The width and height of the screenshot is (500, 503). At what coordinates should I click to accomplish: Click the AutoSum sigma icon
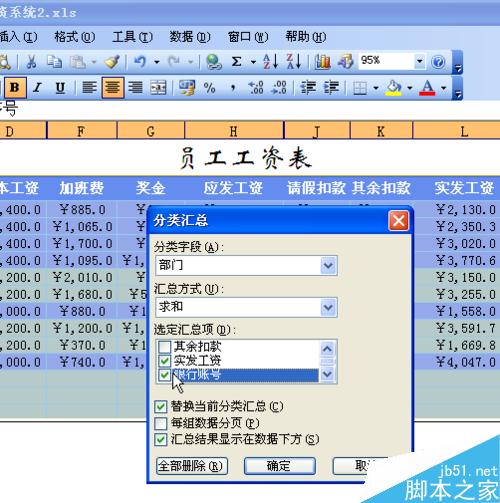pyautogui.click(x=236, y=62)
